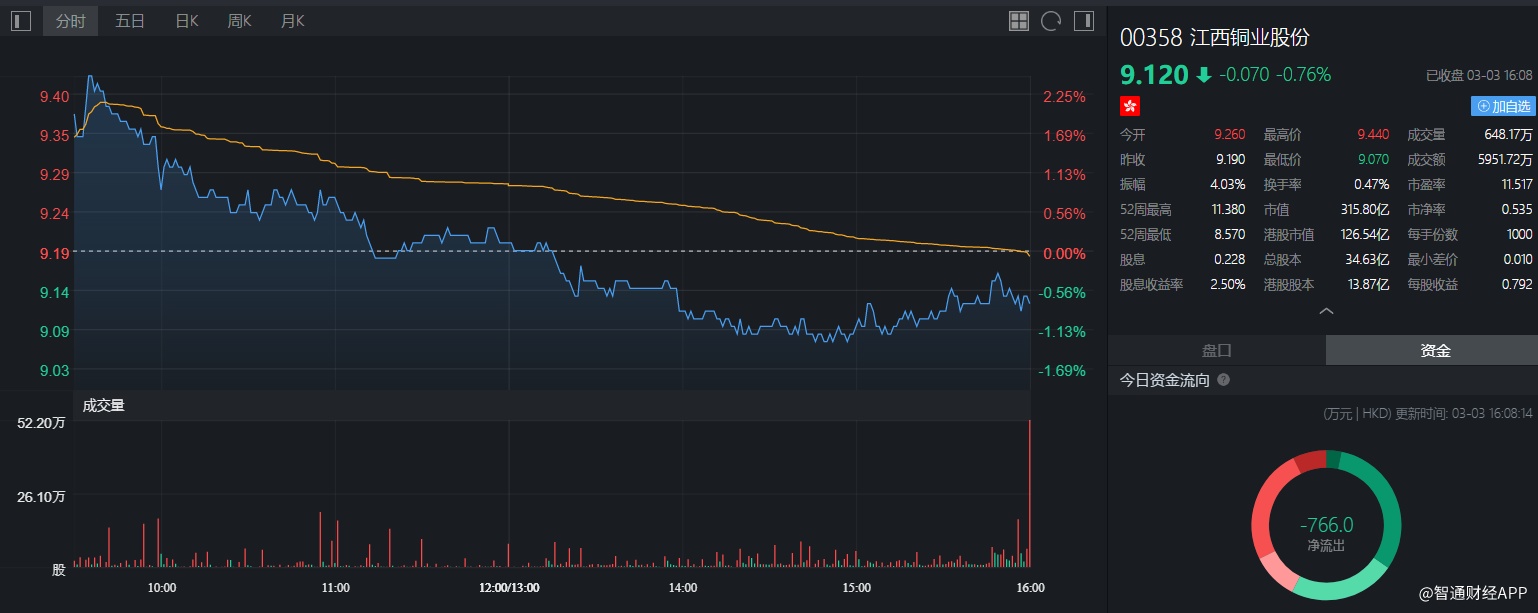
Task: Click the green down arrow price indicator
Action: point(1204,75)
